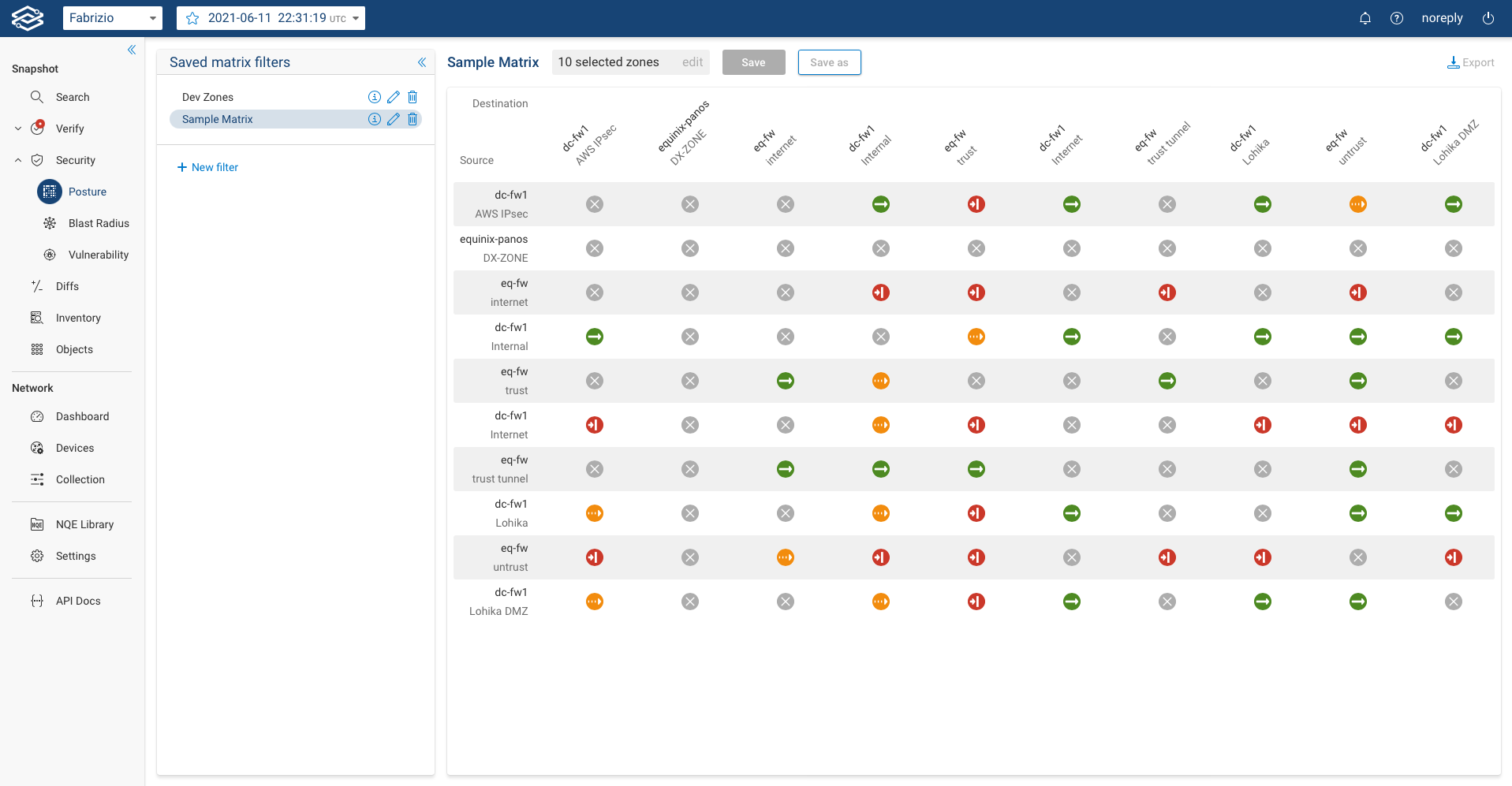Add a New filter

(x=207, y=167)
